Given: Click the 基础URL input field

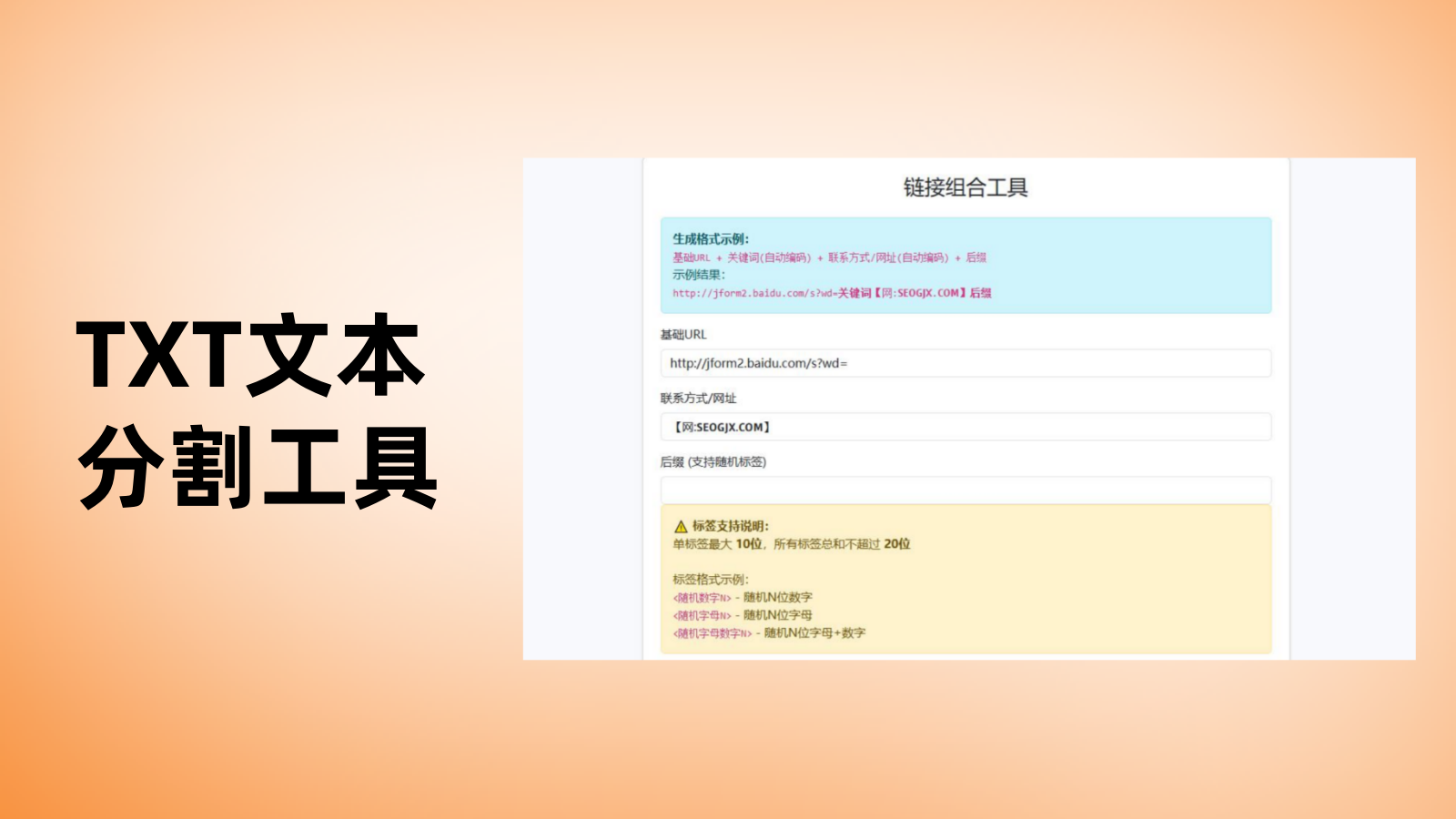Looking at the screenshot, I should (x=966, y=363).
